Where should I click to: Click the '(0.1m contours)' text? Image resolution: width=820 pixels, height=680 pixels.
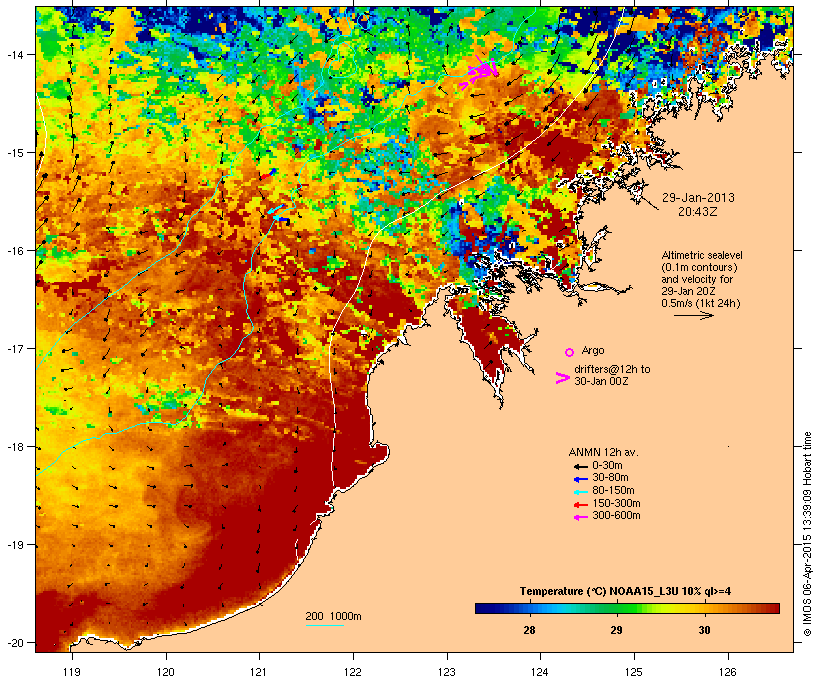click(699, 267)
